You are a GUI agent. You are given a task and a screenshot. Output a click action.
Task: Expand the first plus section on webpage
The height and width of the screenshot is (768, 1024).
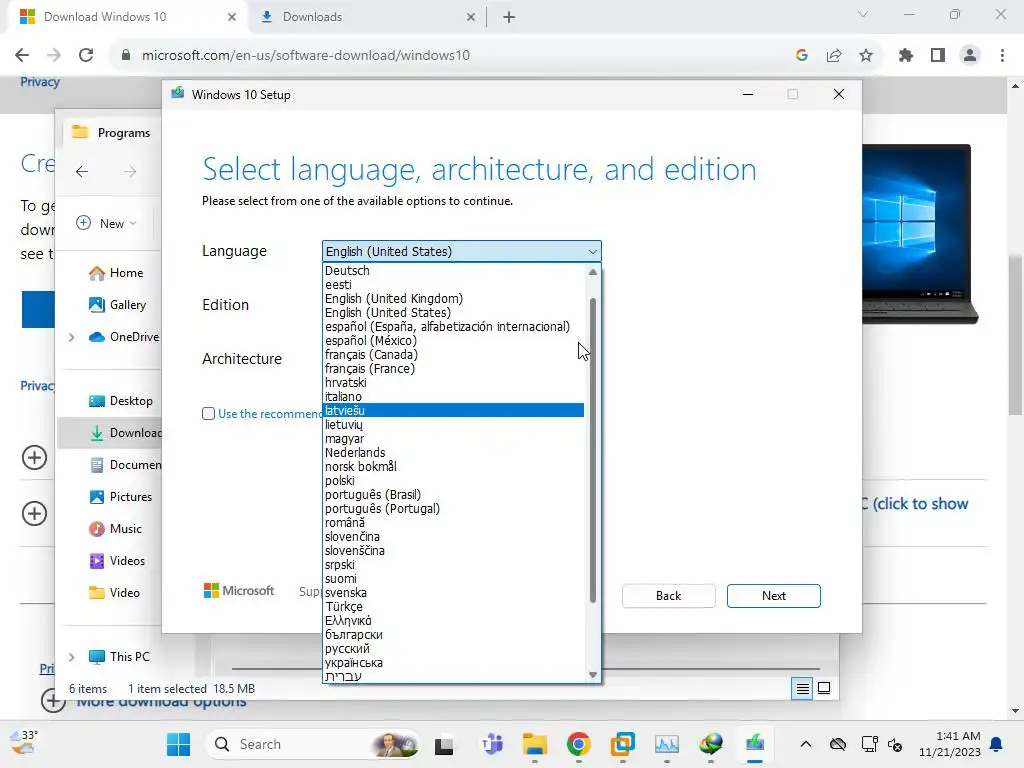coord(35,457)
